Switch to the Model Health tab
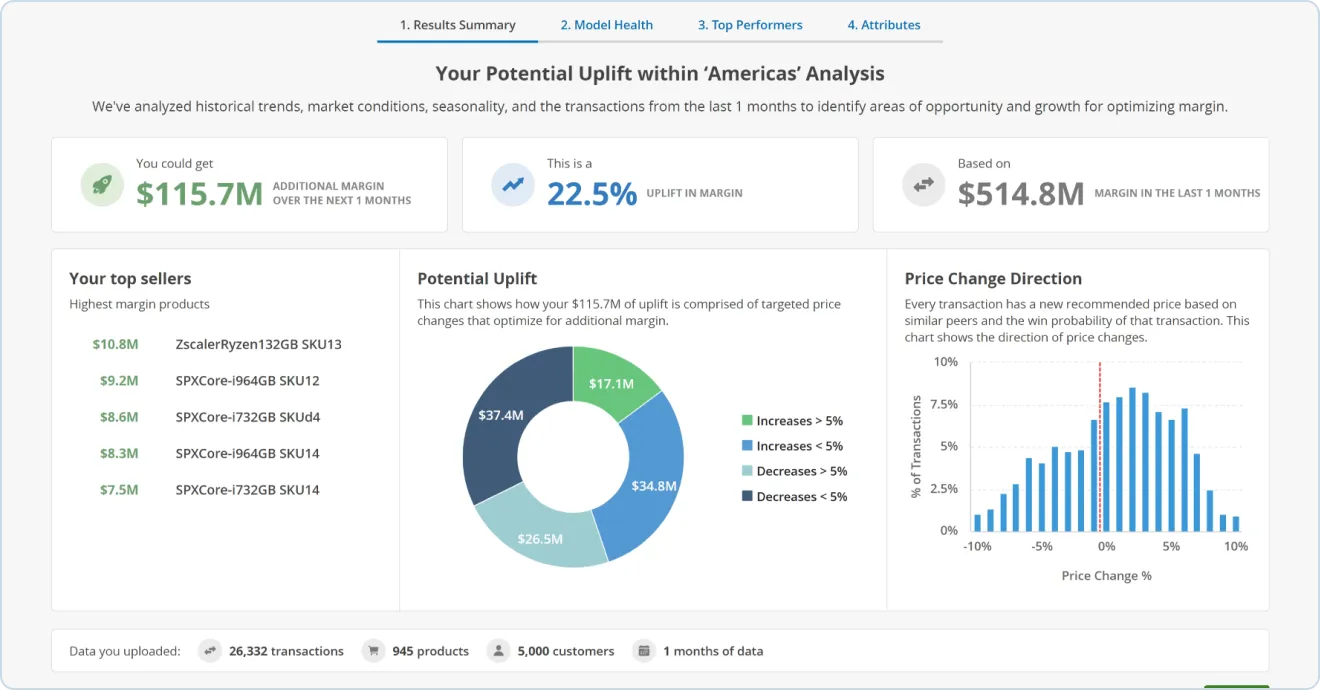This screenshot has width=1320, height=690. (606, 25)
